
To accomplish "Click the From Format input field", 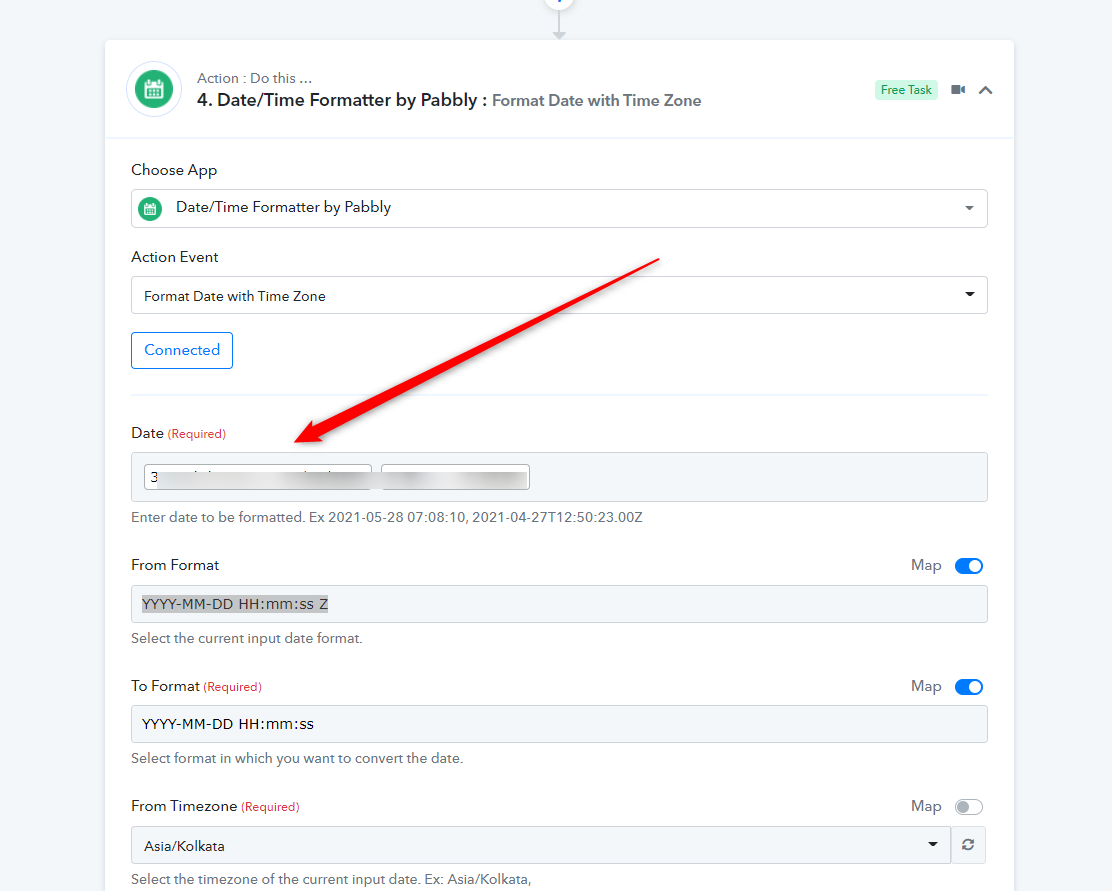I will pos(559,604).
